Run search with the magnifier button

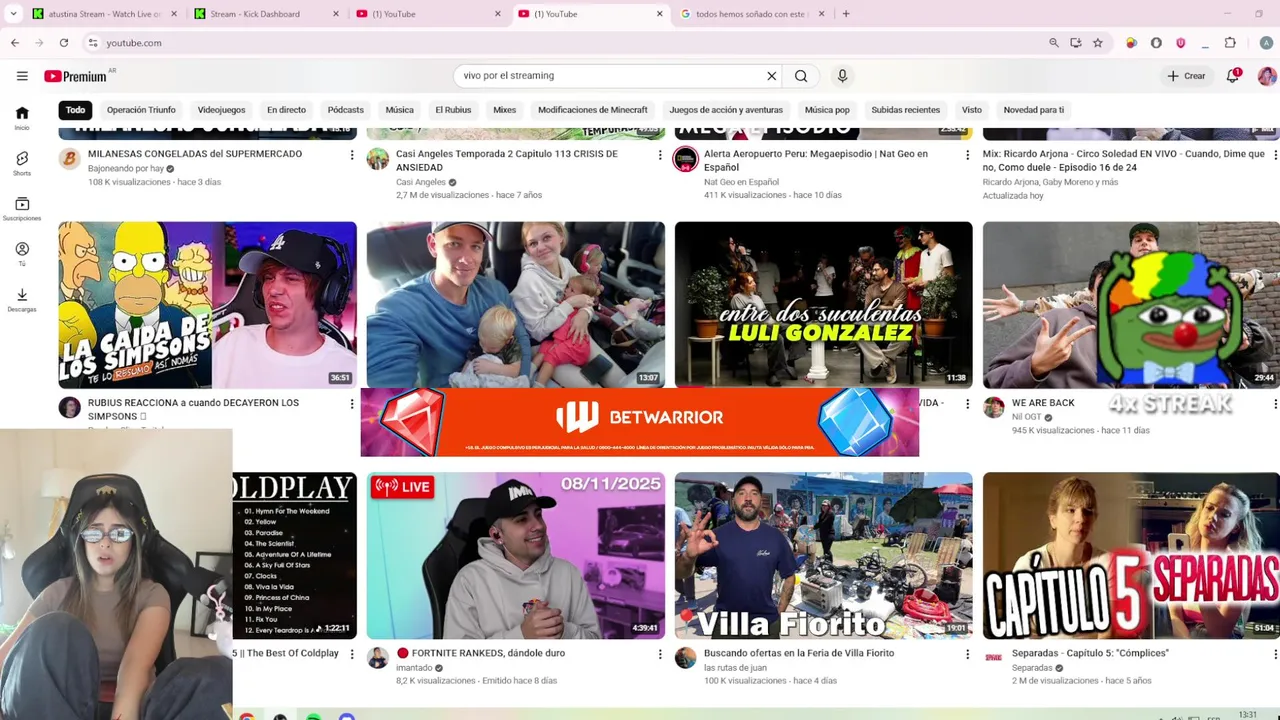(x=801, y=76)
